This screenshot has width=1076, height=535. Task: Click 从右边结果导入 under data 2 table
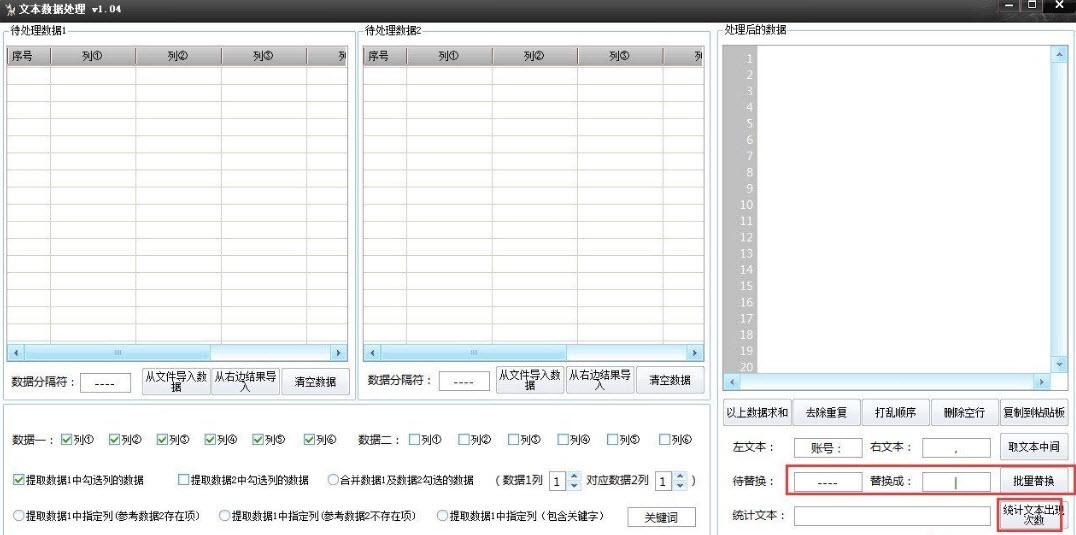[600, 380]
